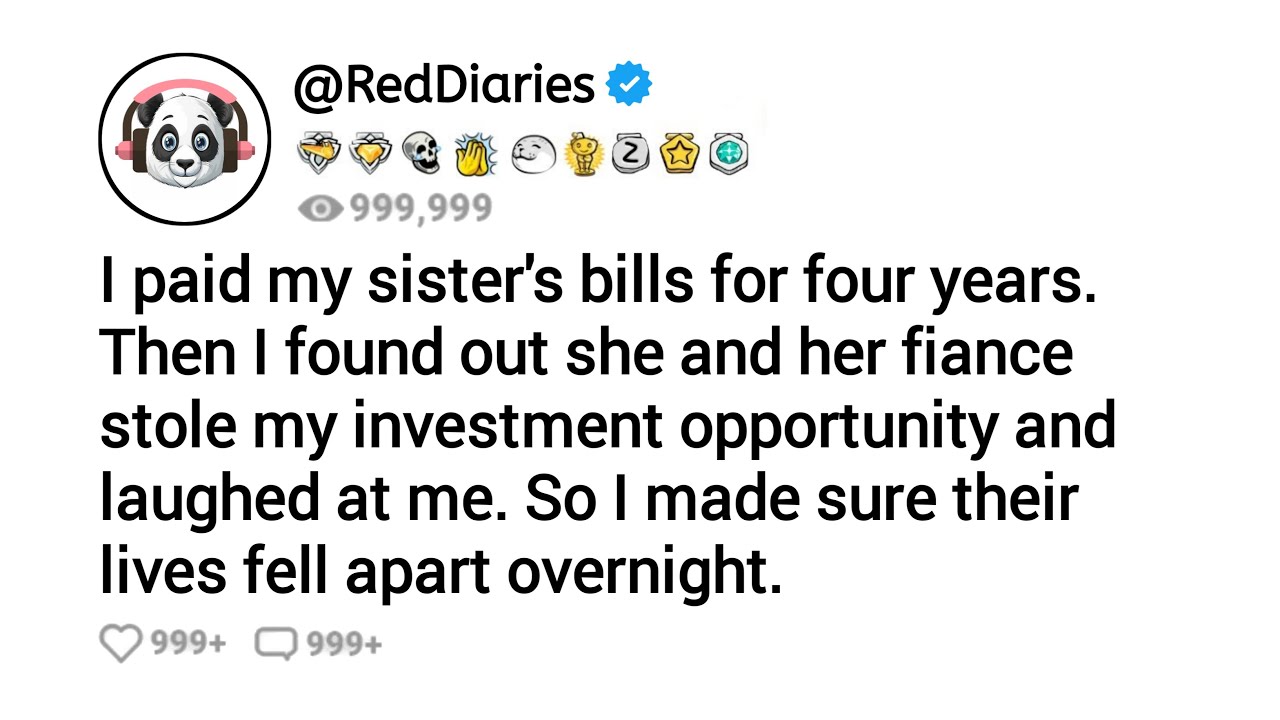Select the silver Z medal award
This screenshot has width=1280, height=720.
[x=630, y=154]
